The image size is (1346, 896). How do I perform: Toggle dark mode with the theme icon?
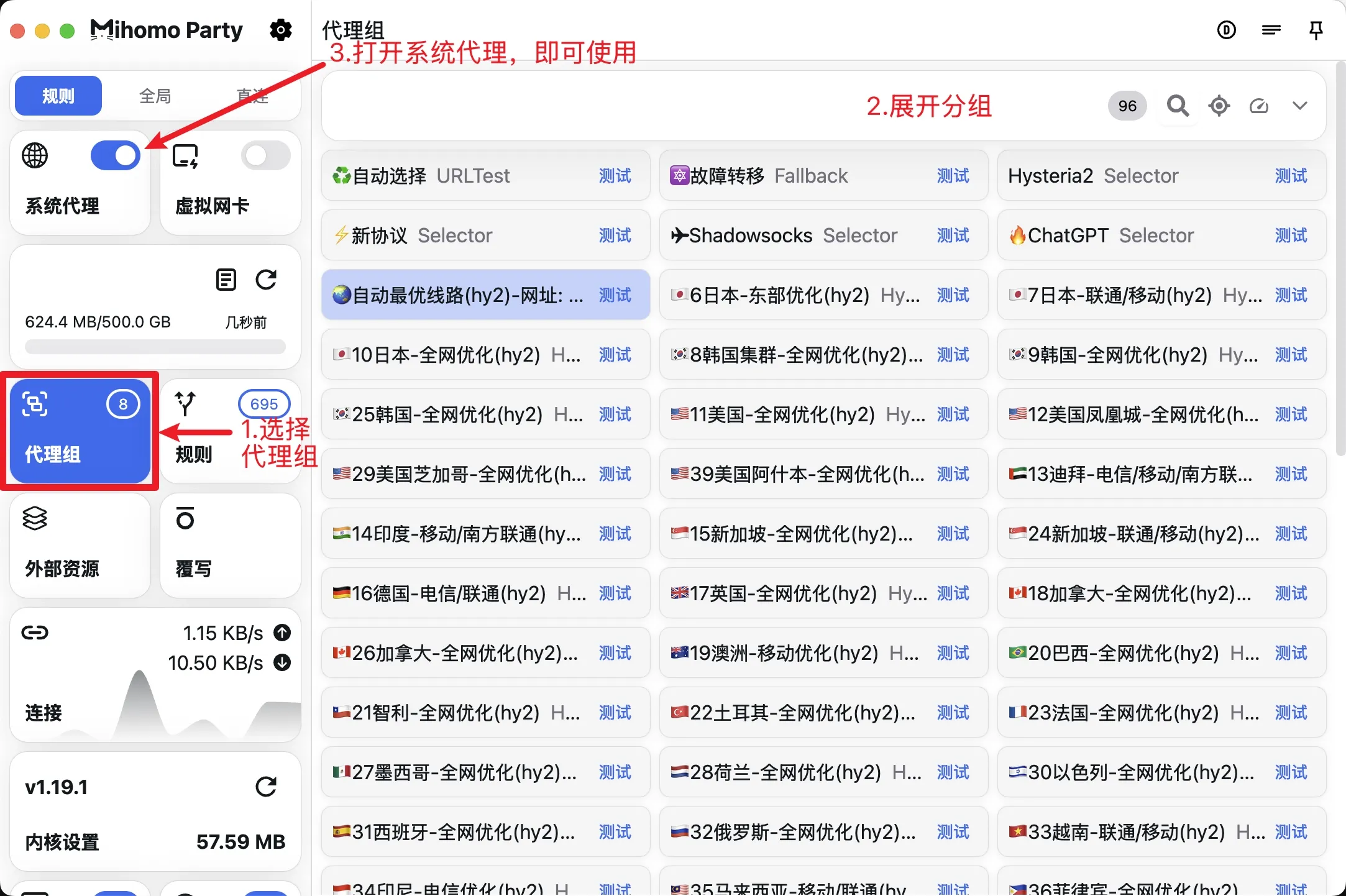click(x=1227, y=30)
